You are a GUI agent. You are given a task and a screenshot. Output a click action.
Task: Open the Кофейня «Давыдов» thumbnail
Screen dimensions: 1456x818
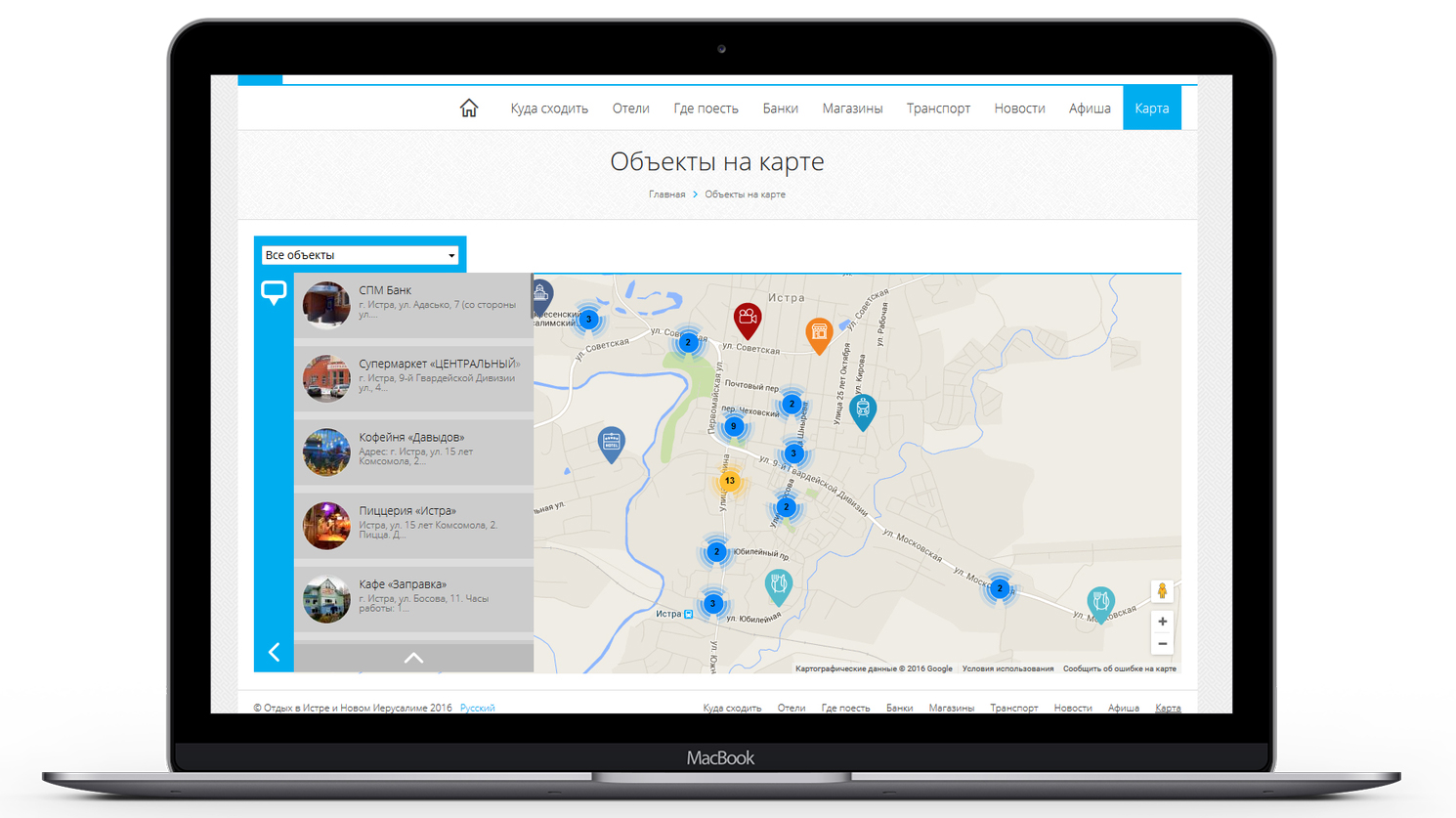pyautogui.click(x=326, y=452)
